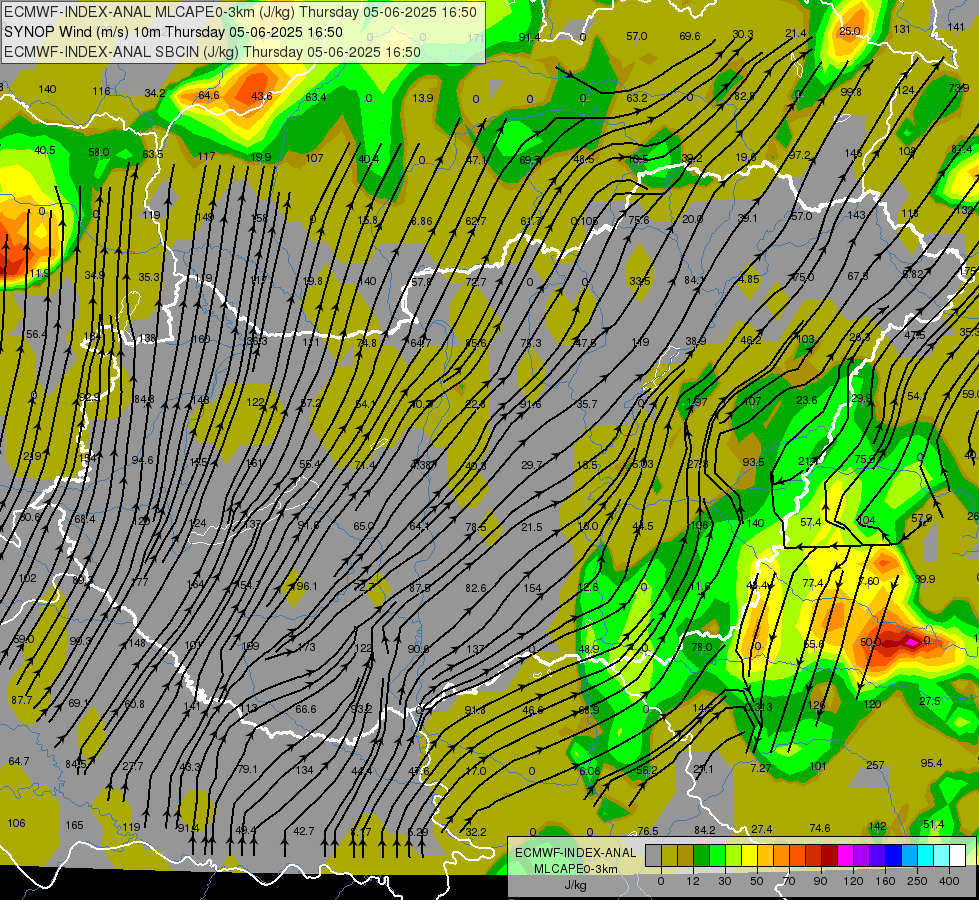Click the legend scale value '70'
This screenshot has height=900, width=979.
[789, 881]
